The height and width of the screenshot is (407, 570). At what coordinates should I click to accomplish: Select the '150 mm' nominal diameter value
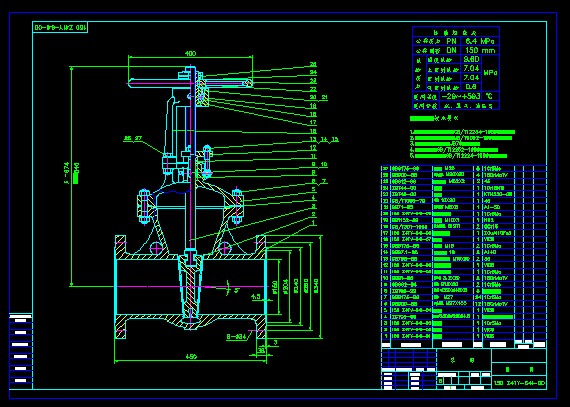(x=480, y=50)
